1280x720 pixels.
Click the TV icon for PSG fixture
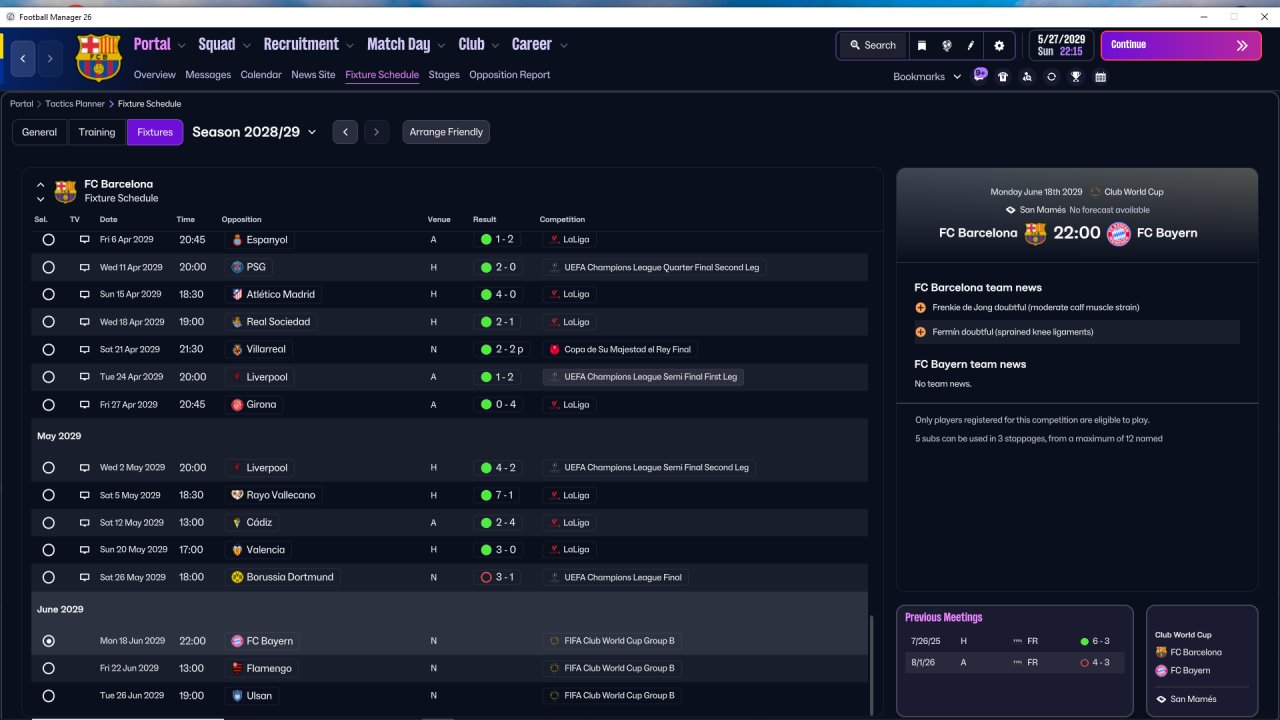click(x=85, y=267)
